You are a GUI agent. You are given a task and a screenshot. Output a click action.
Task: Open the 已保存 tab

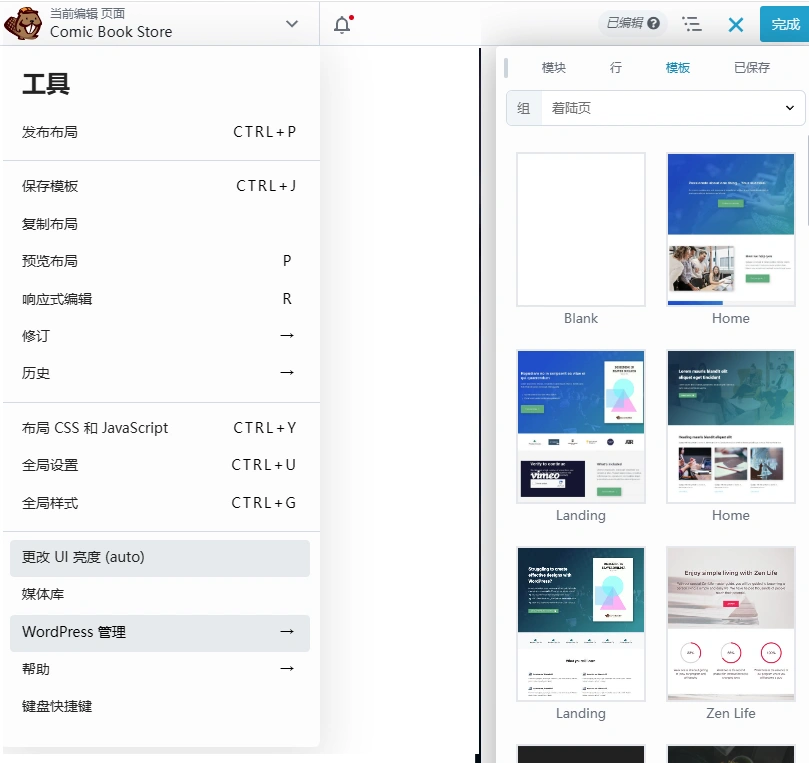point(749,68)
